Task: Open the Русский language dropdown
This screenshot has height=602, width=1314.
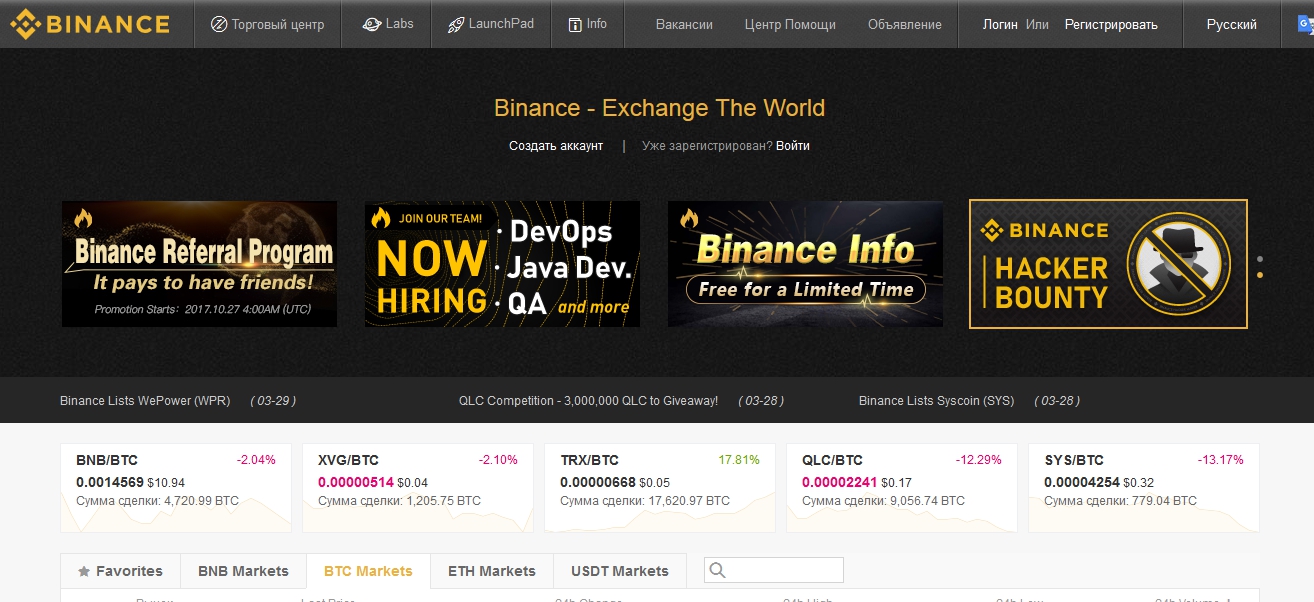Action: pyautogui.click(x=1231, y=24)
